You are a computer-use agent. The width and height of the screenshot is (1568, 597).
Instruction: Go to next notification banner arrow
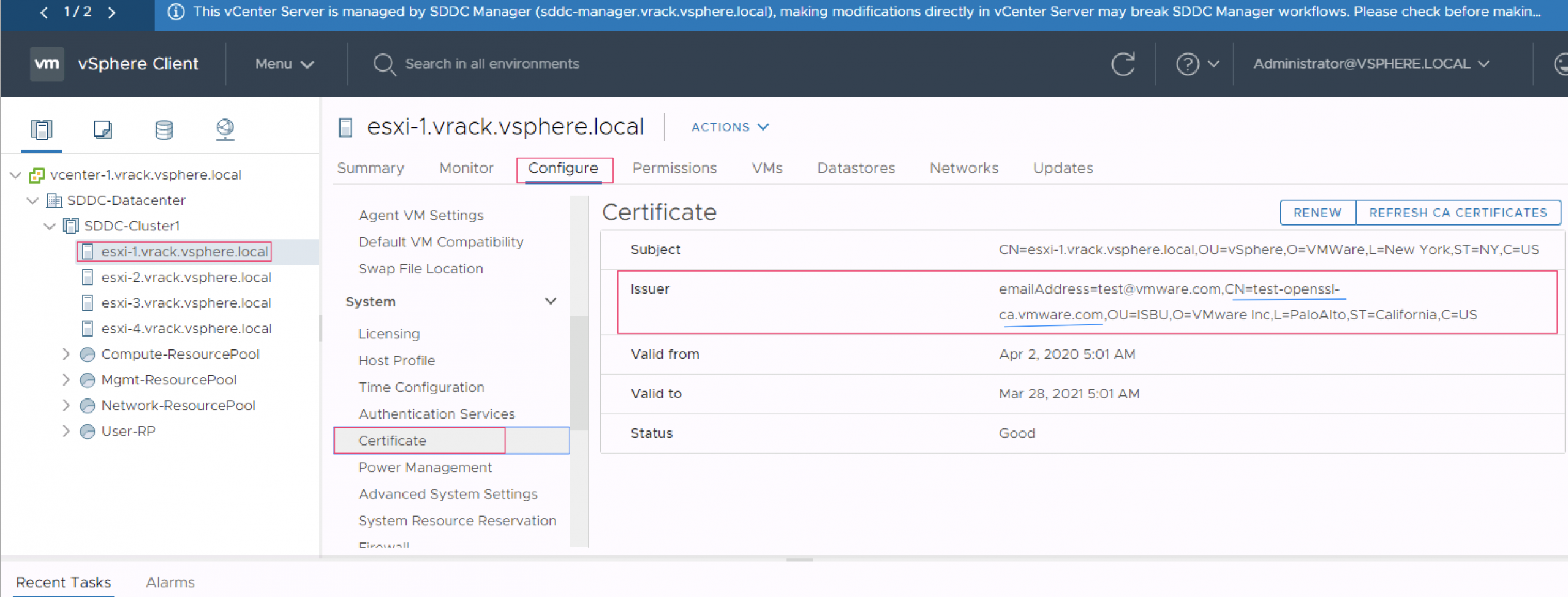click(111, 12)
